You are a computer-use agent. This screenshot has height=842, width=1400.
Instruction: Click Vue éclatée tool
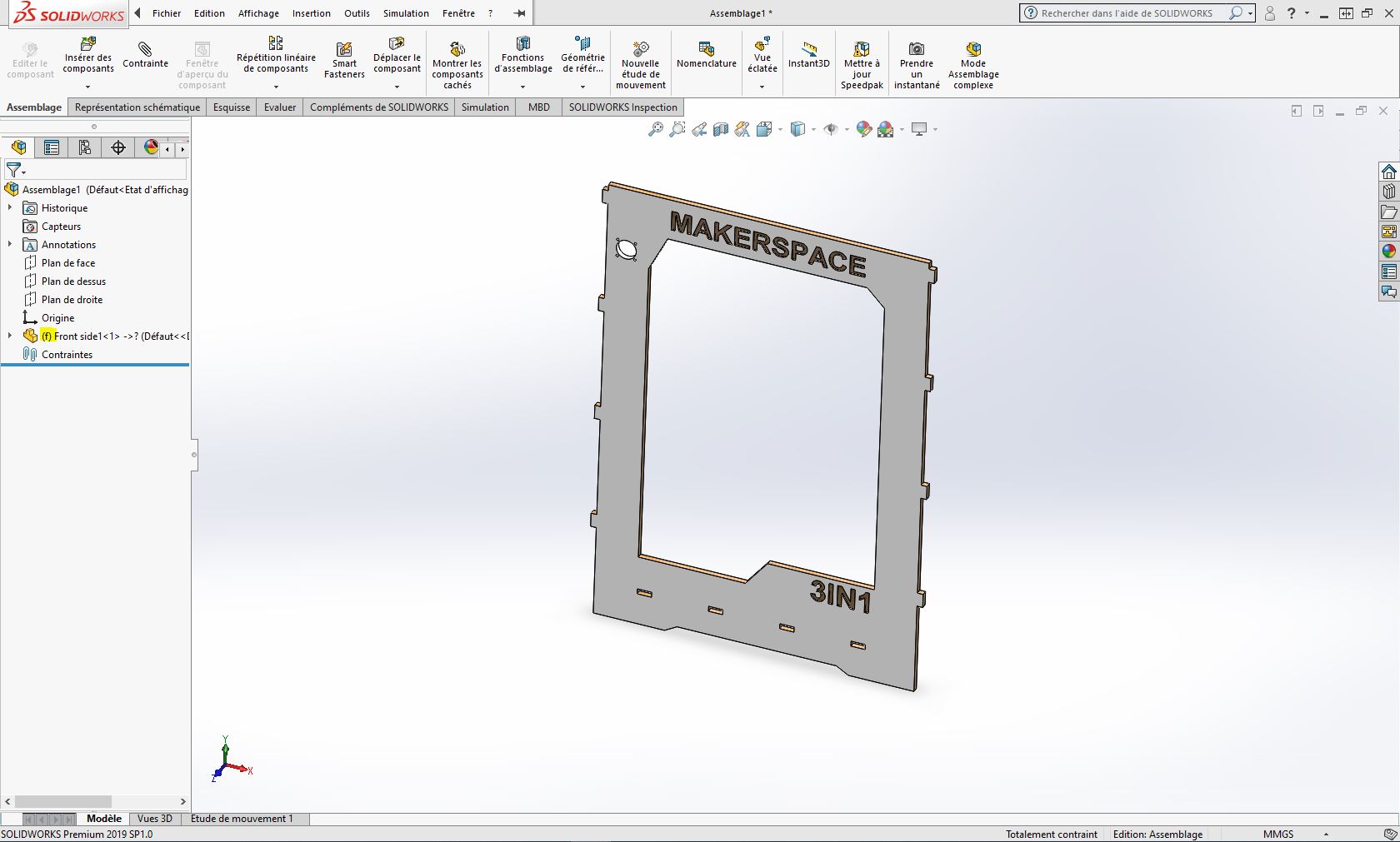coord(762,55)
